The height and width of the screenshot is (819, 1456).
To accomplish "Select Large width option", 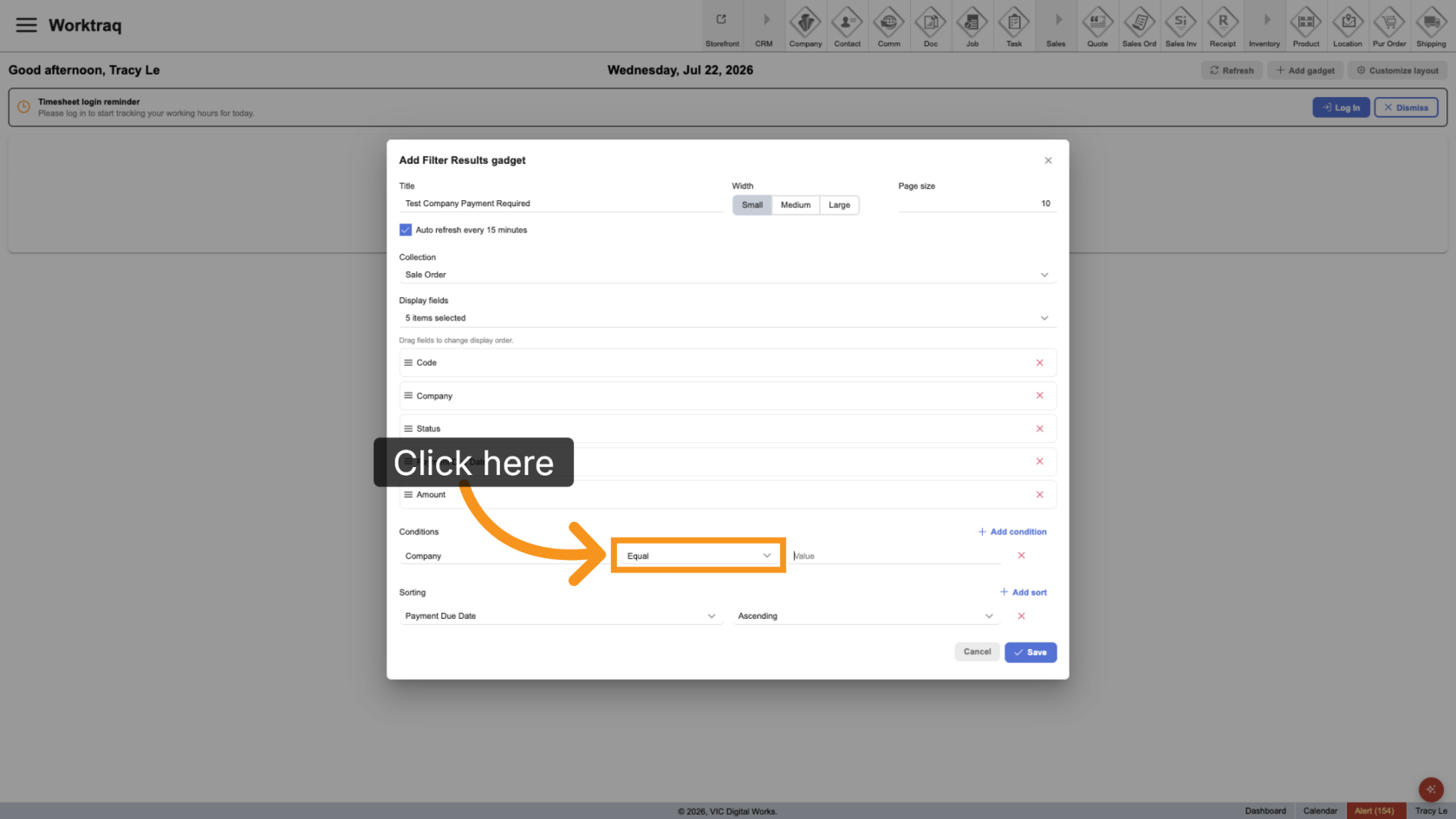I will 839,205.
